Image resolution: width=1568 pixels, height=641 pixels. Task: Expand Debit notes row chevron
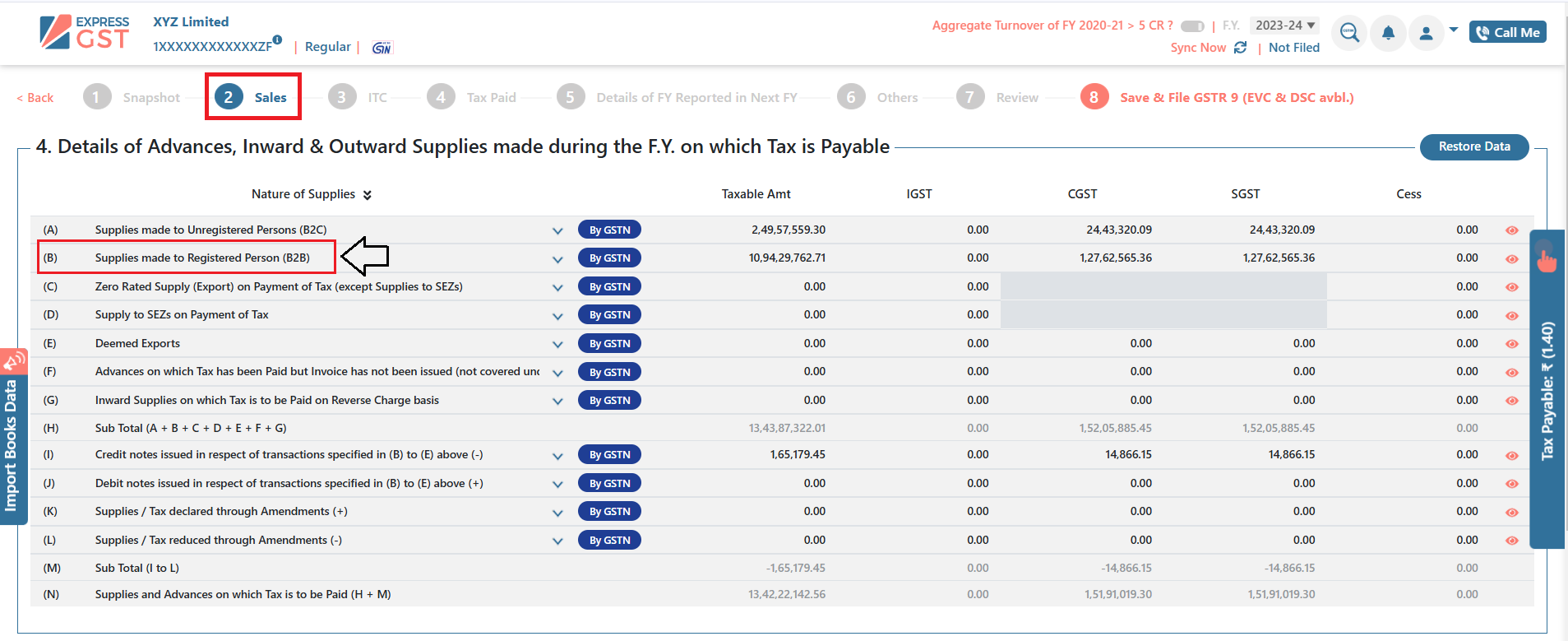pos(557,484)
